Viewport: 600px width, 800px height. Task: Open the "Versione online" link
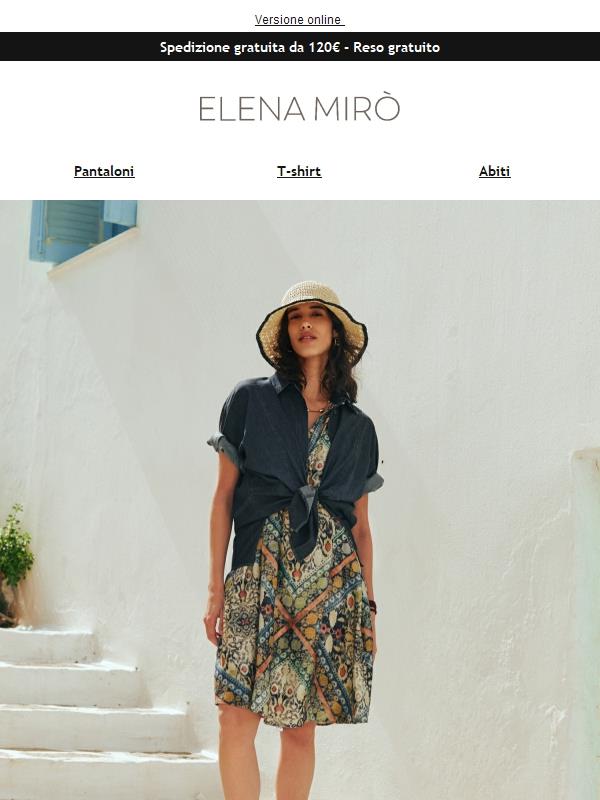pos(299,20)
